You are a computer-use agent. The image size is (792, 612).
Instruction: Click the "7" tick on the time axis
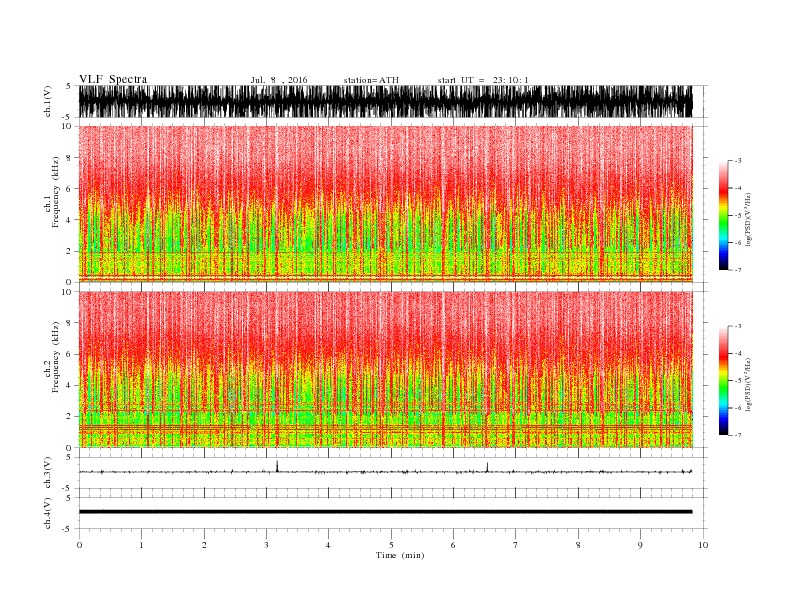[516, 545]
